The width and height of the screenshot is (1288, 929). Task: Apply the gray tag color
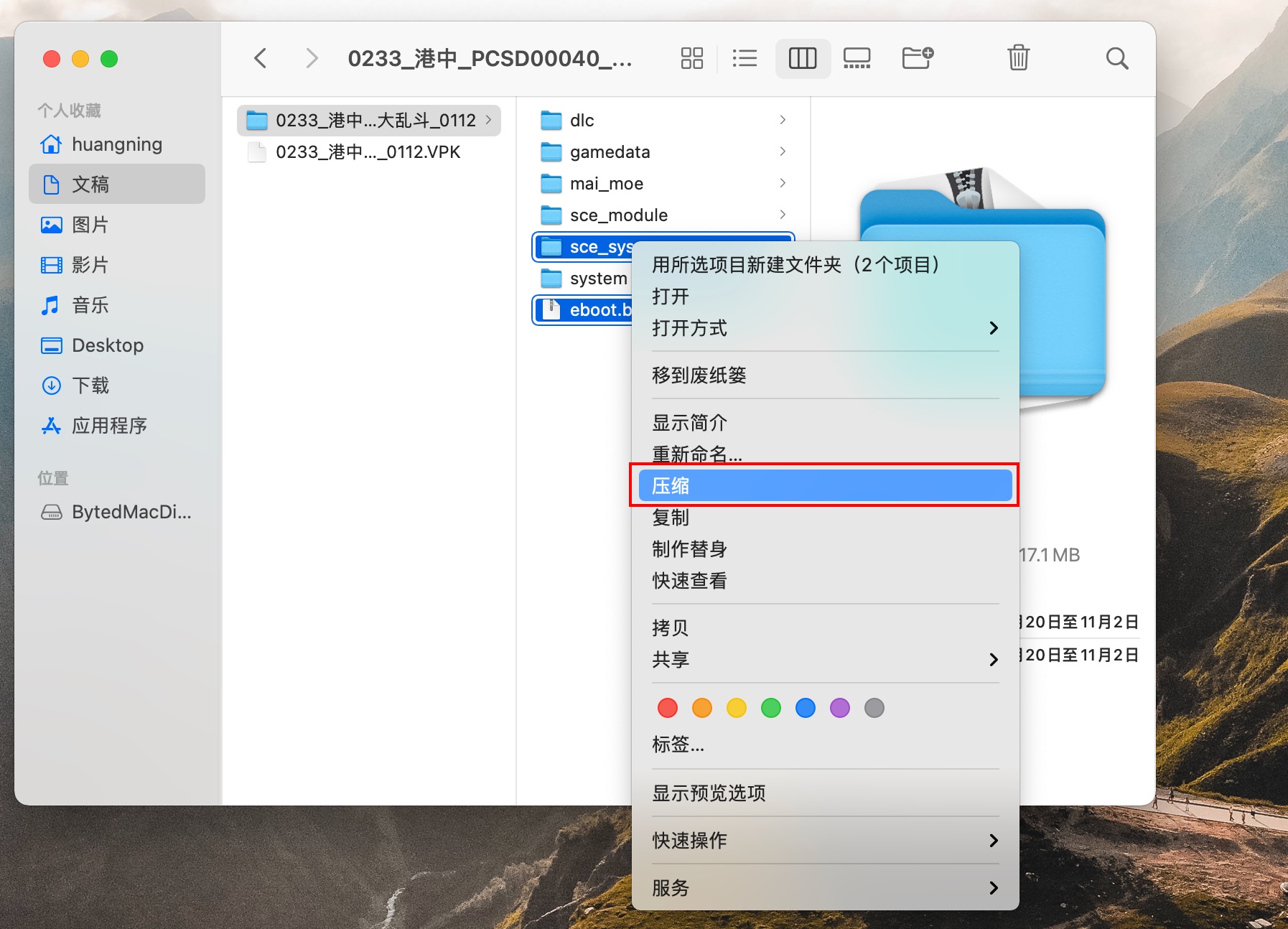[874, 708]
